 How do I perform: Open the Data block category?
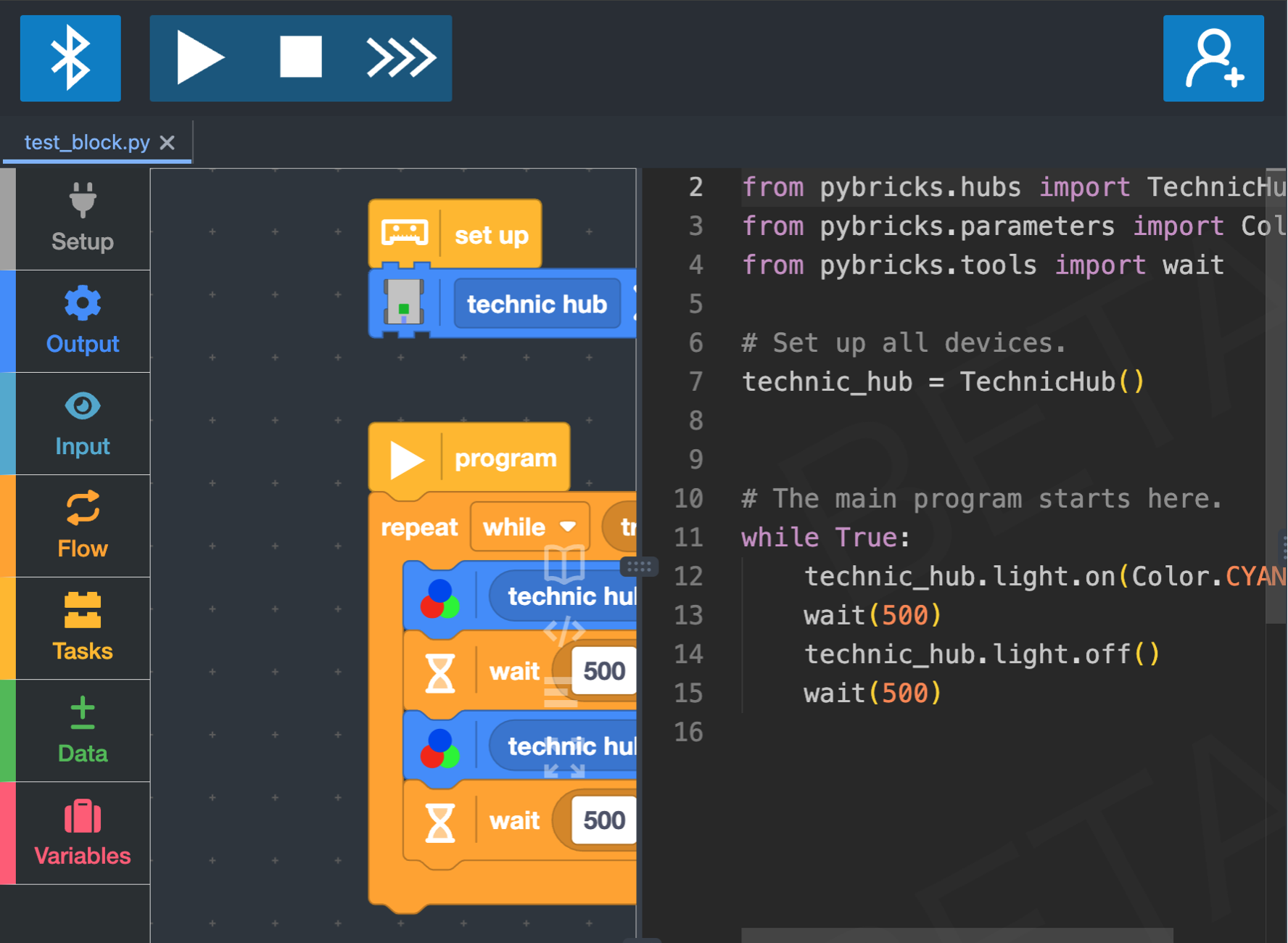(x=83, y=730)
